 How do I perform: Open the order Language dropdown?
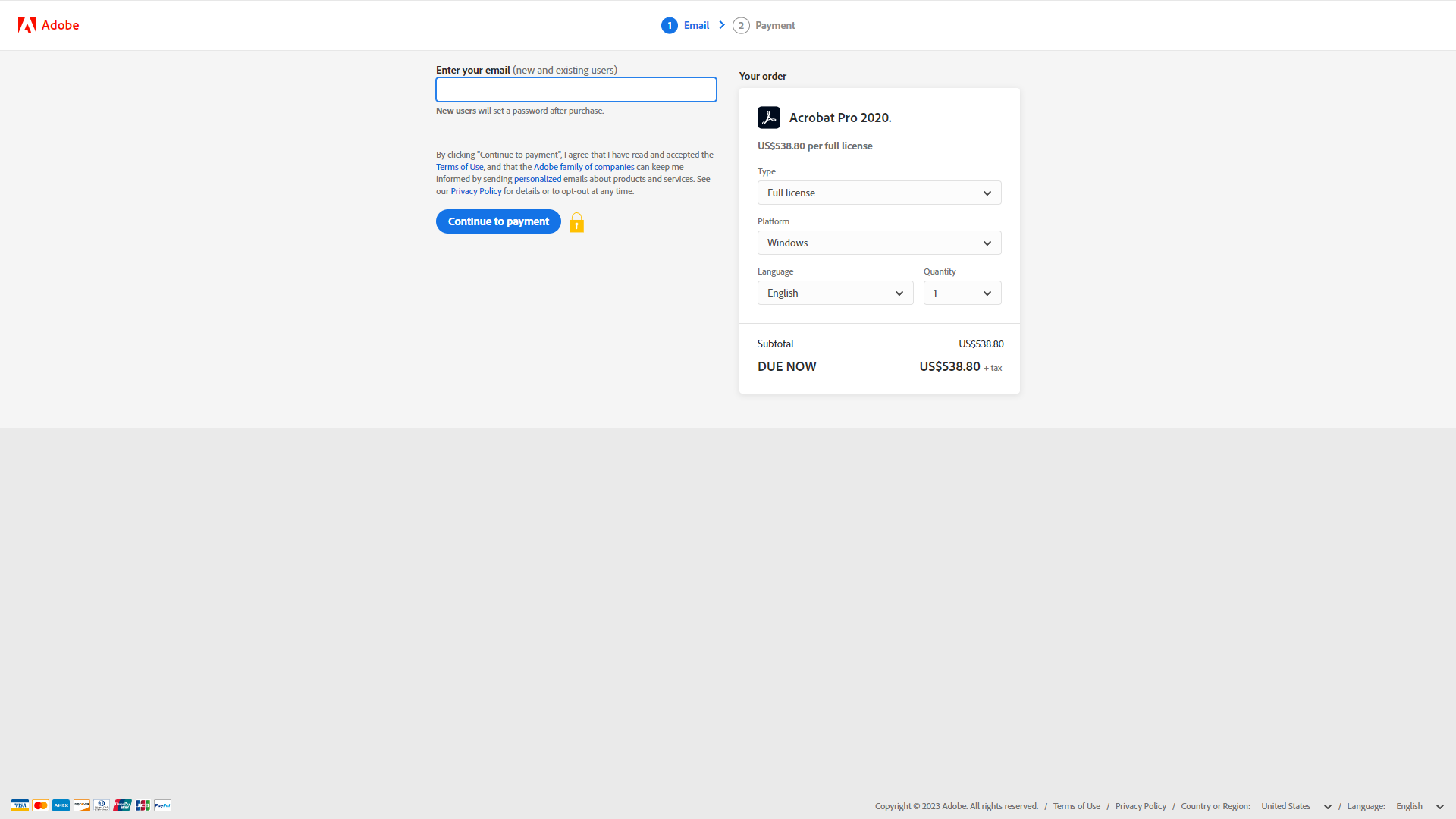point(836,293)
